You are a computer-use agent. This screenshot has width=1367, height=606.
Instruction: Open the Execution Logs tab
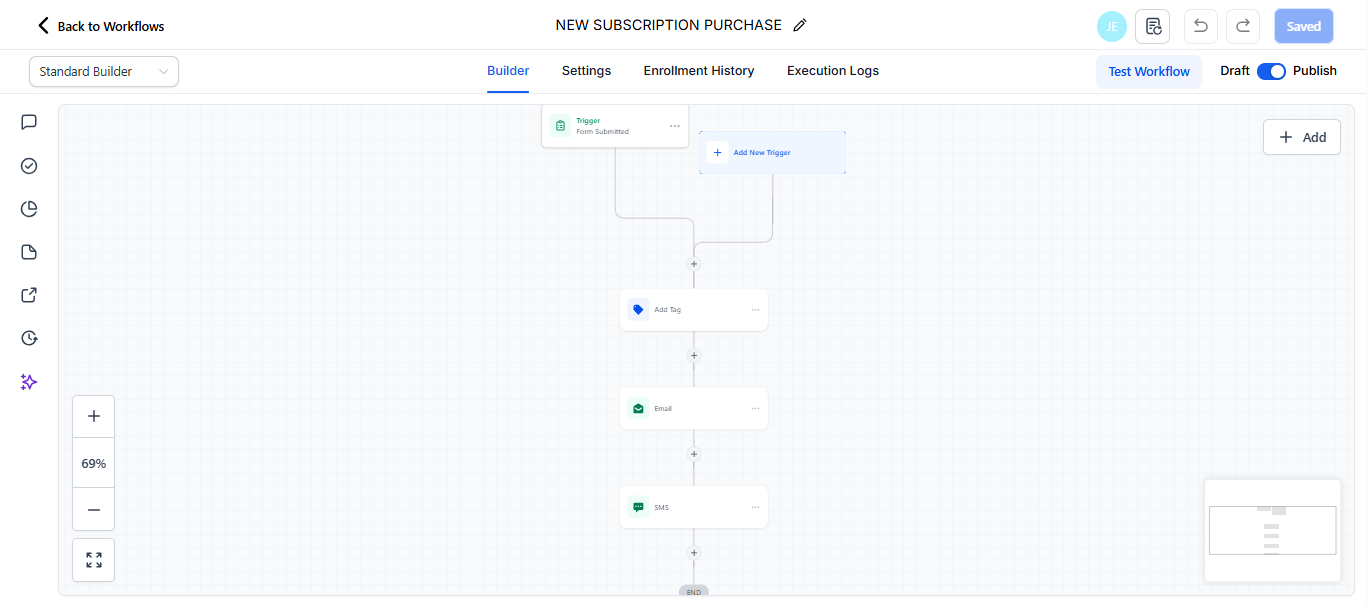click(x=833, y=71)
